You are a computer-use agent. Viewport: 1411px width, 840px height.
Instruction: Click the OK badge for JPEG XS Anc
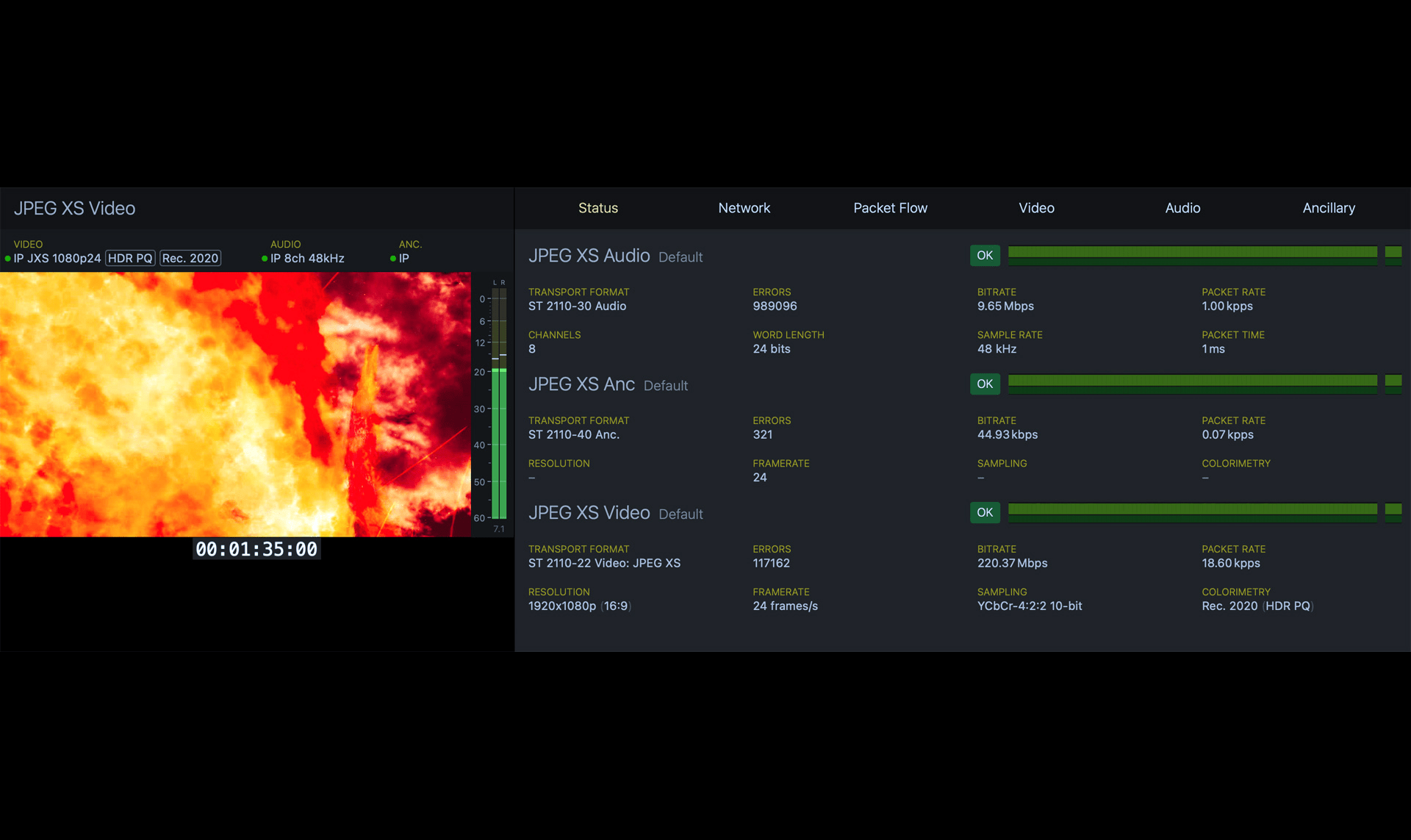[985, 384]
